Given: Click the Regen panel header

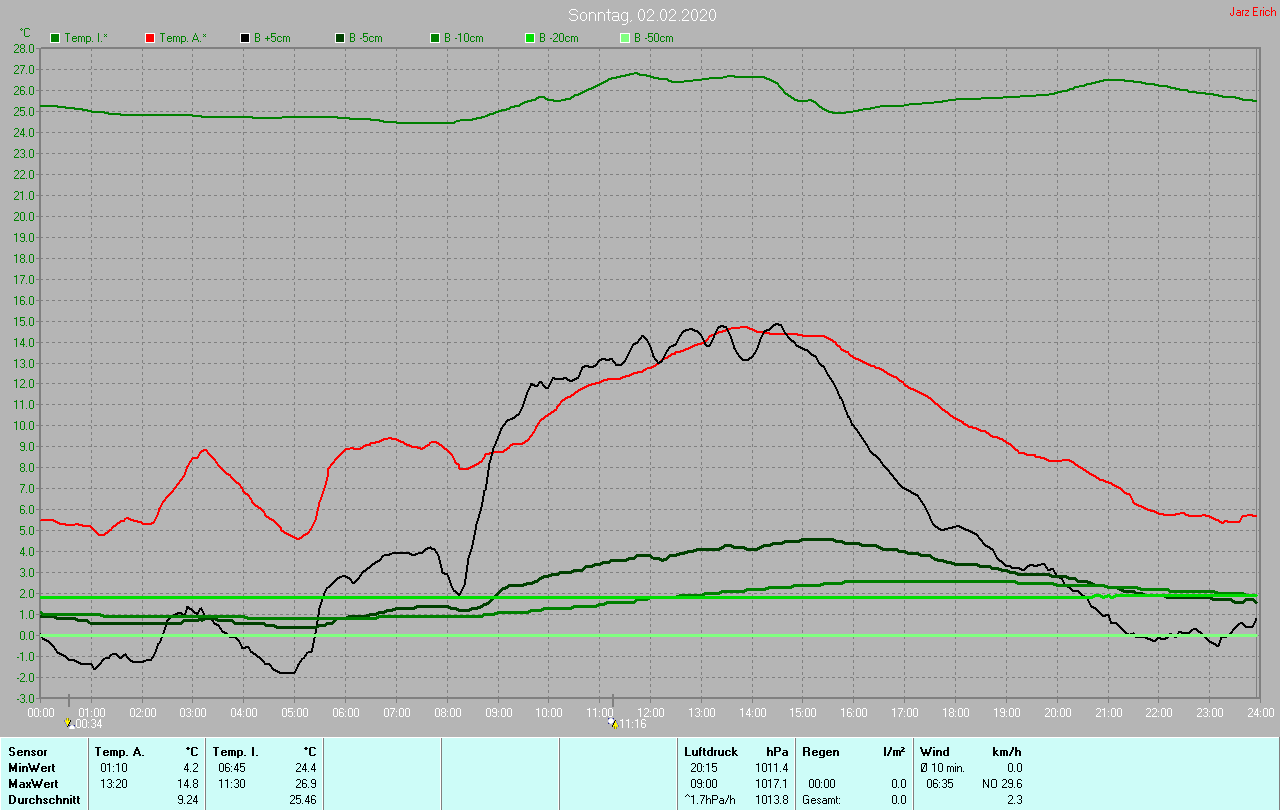Looking at the screenshot, I should coord(820,751).
